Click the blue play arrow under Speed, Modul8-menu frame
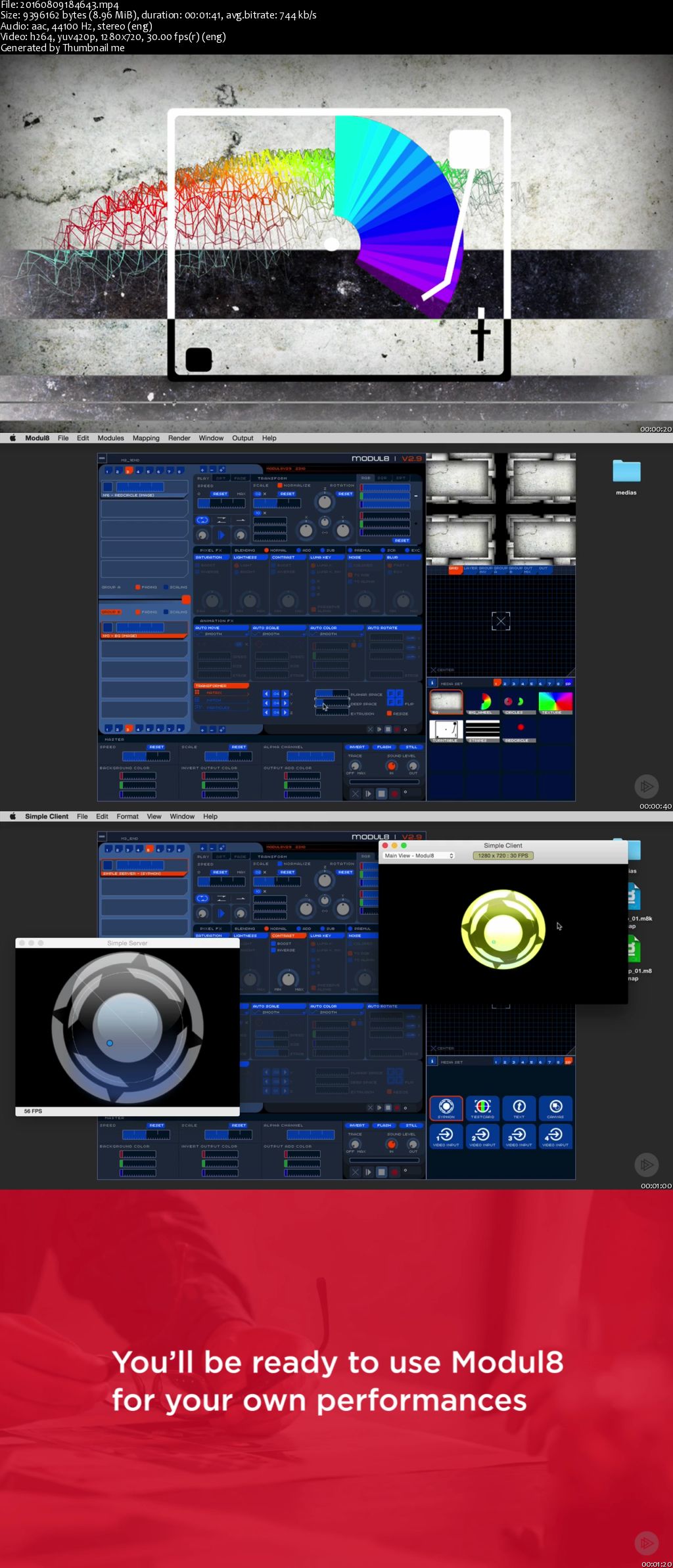This screenshot has height=1568, width=673. (221, 535)
